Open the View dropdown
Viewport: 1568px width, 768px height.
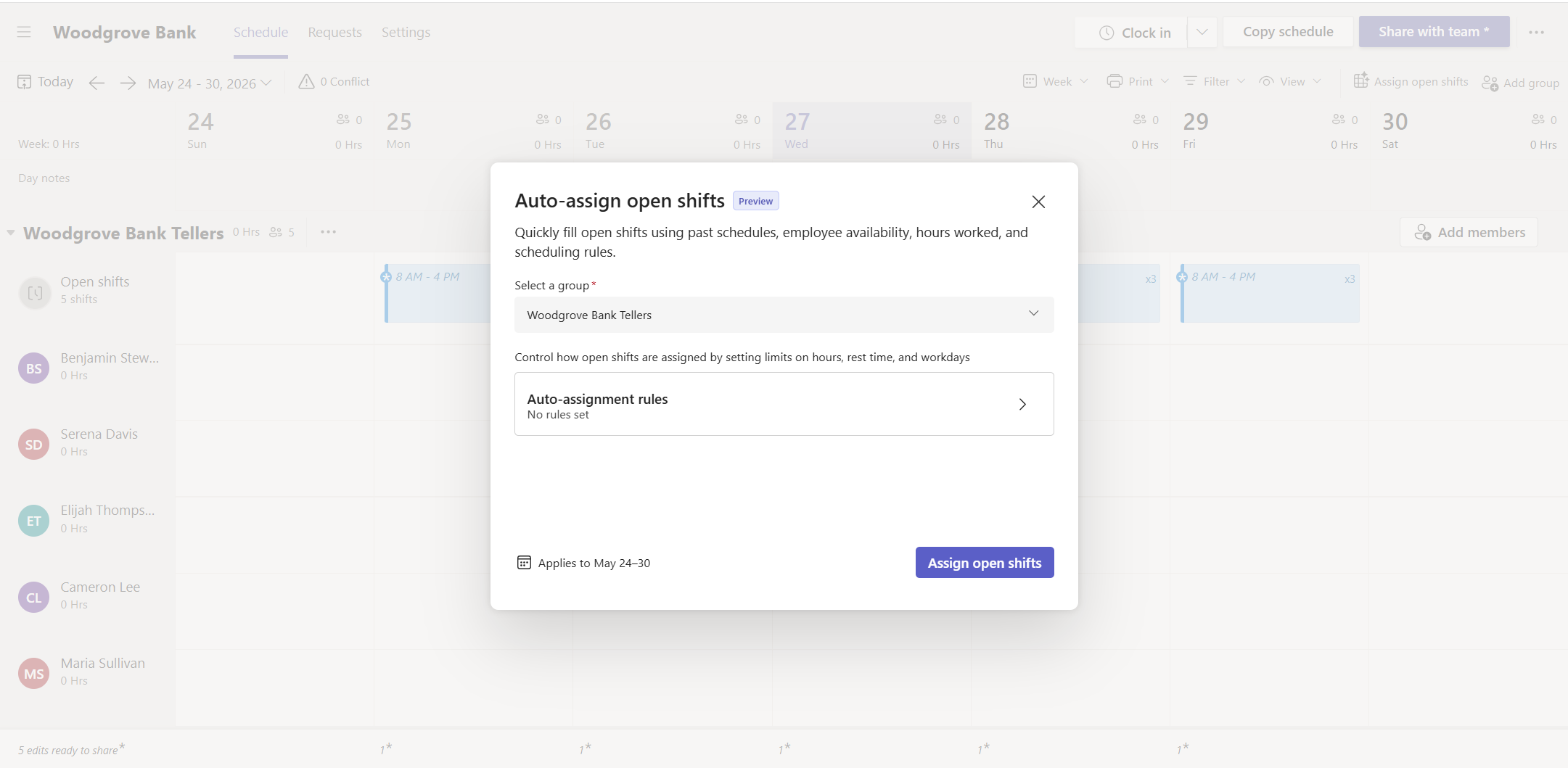coord(1290,81)
